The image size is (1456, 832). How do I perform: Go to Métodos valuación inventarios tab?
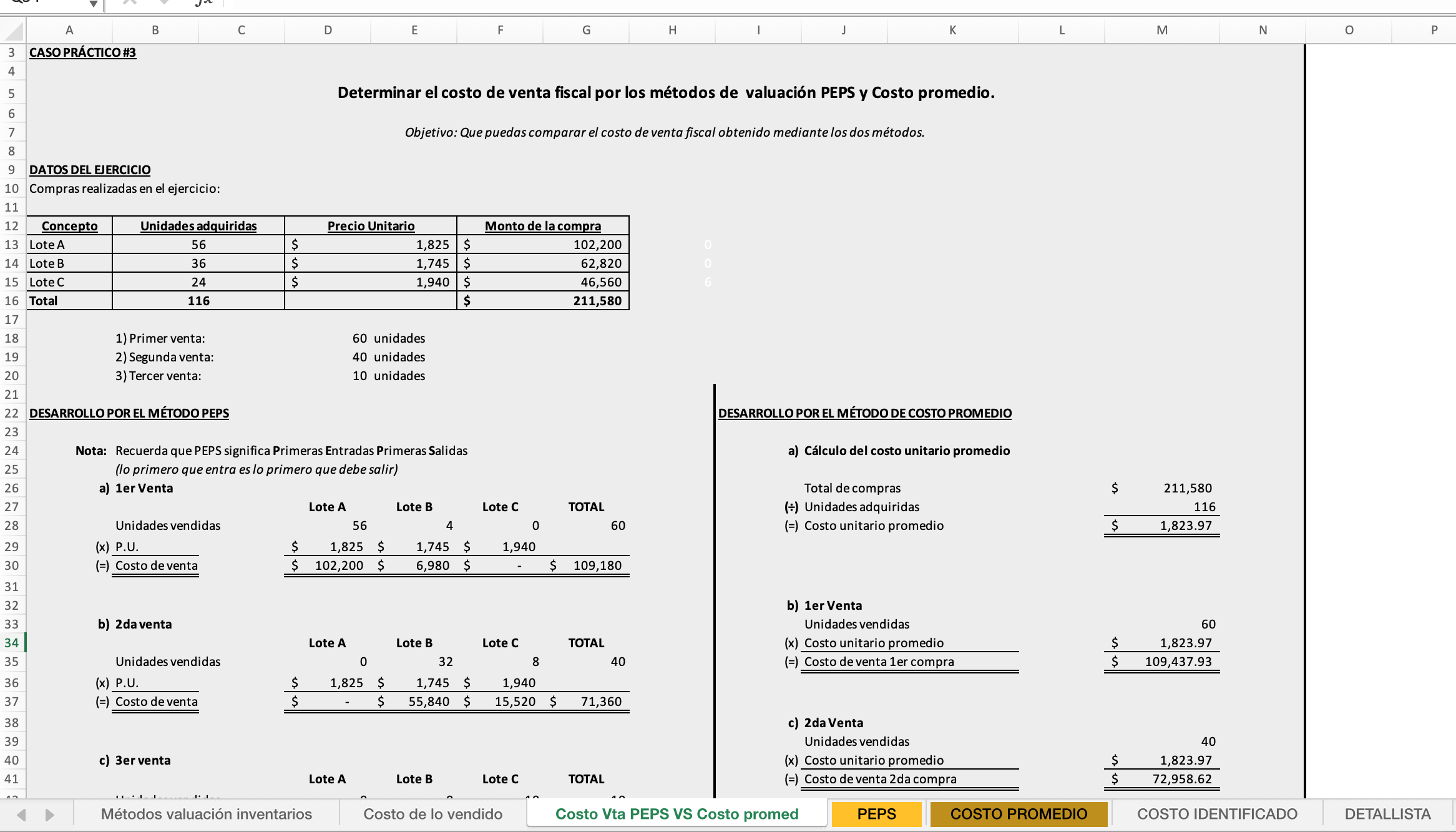(x=206, y=814)
